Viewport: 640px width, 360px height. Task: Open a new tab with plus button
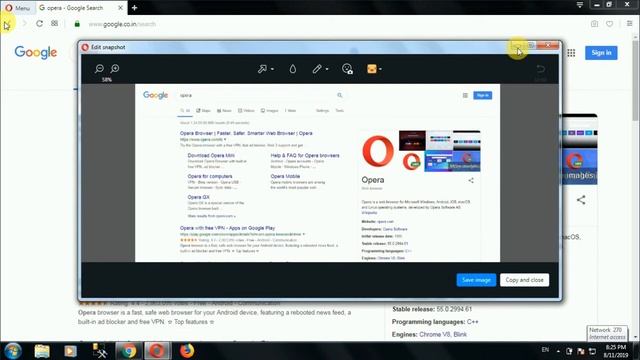134,8
